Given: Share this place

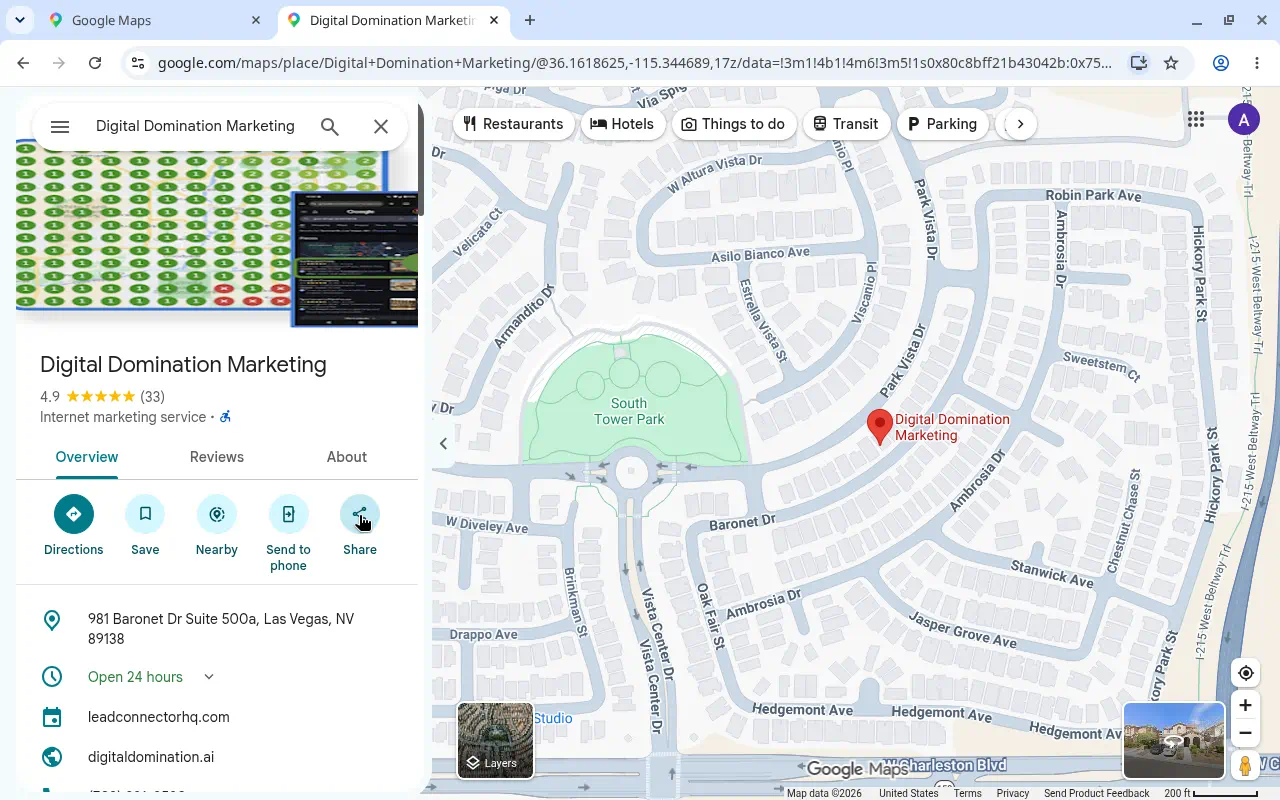Looking at the screenshot, I should click(x=360, y=526).
